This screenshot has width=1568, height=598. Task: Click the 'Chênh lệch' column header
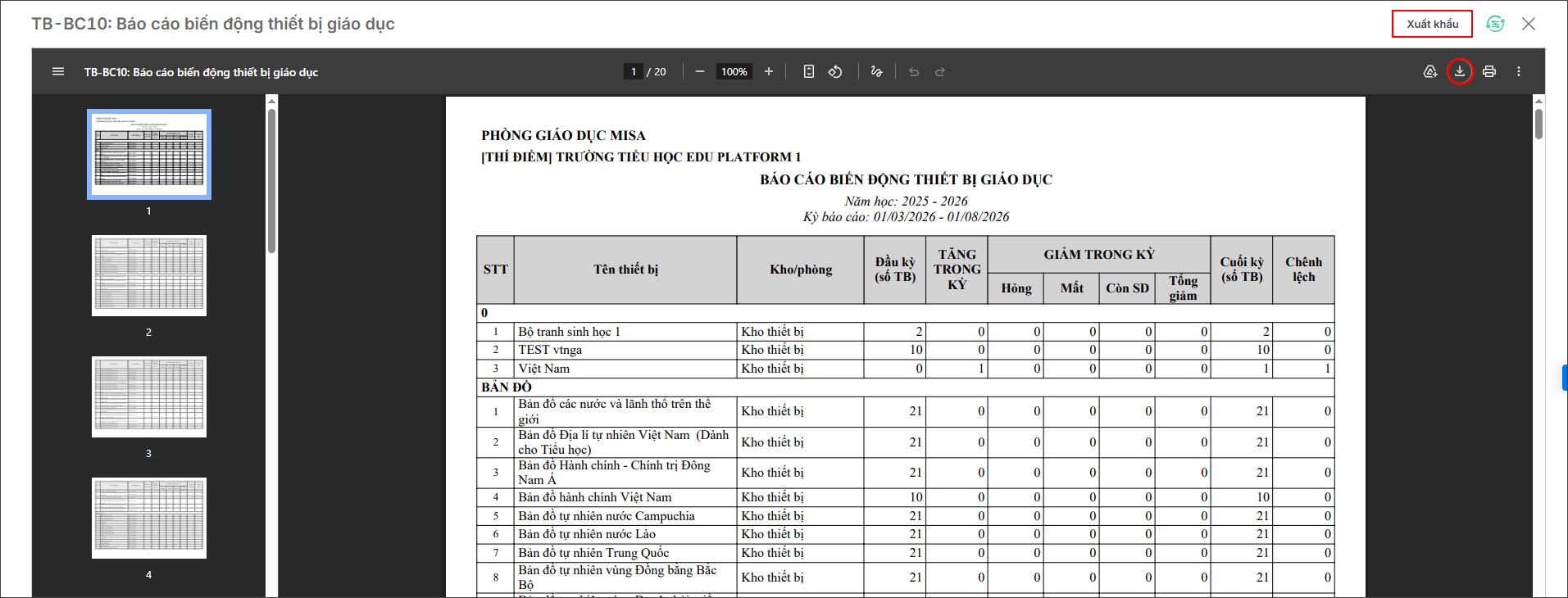click(x=1303, y=270)
